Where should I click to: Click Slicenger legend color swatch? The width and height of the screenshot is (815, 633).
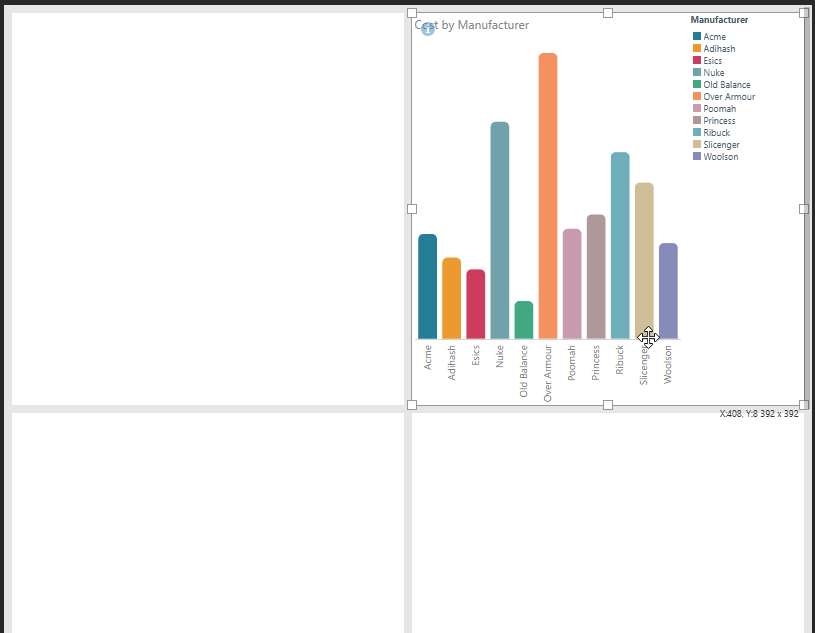(x=696, y=144)
